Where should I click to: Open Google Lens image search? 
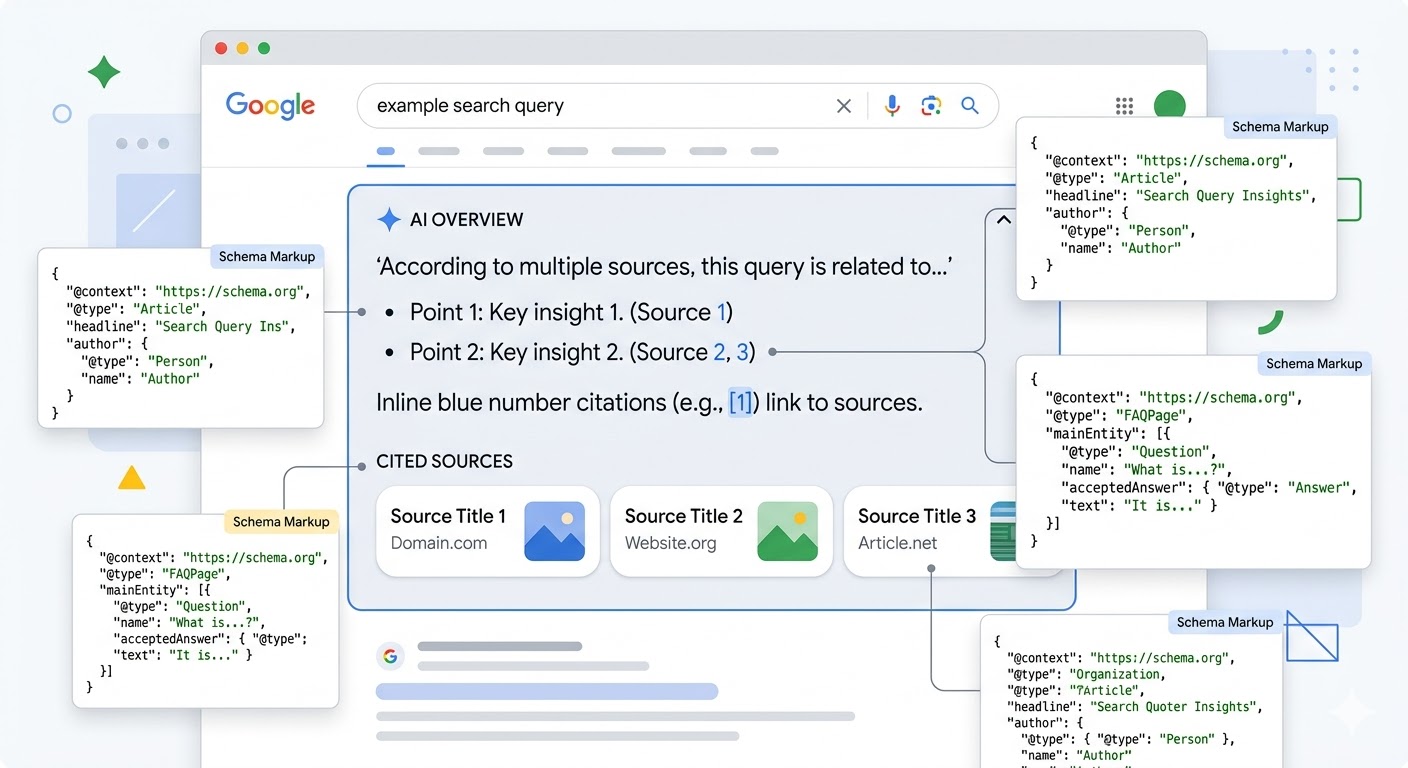931,106
